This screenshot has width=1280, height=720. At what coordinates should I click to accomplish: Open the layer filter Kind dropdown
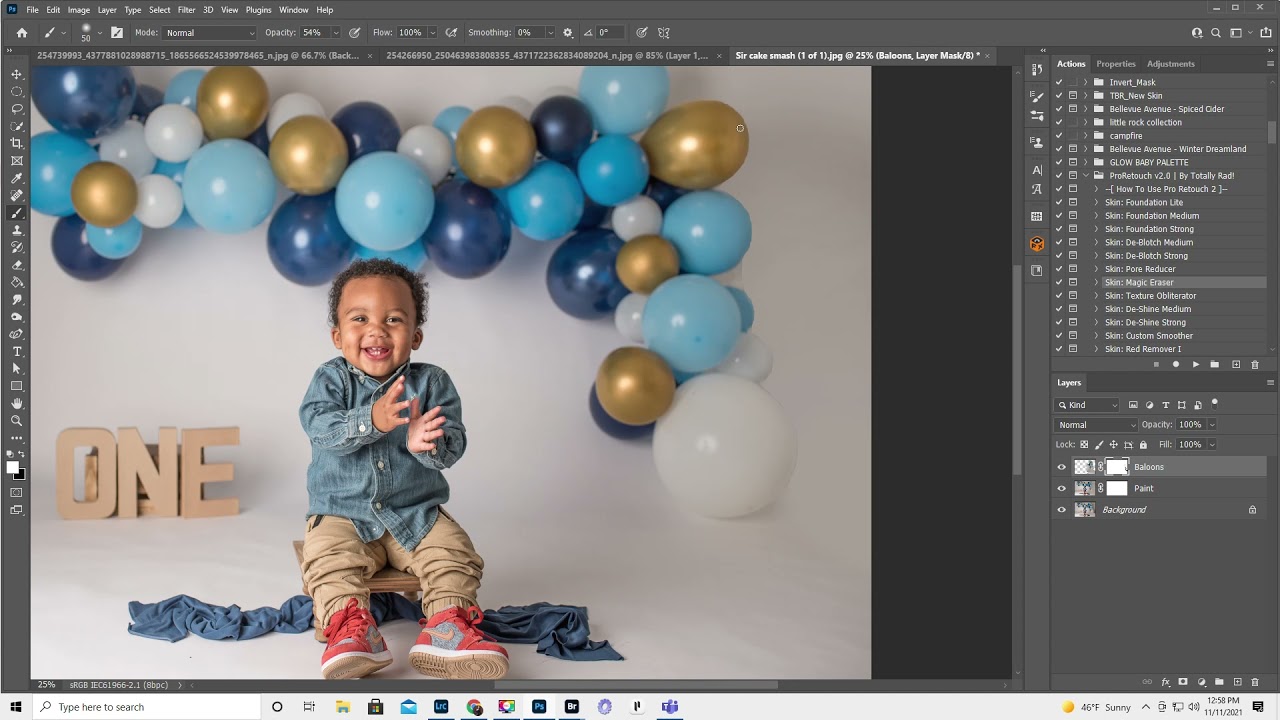point(1088,405)
